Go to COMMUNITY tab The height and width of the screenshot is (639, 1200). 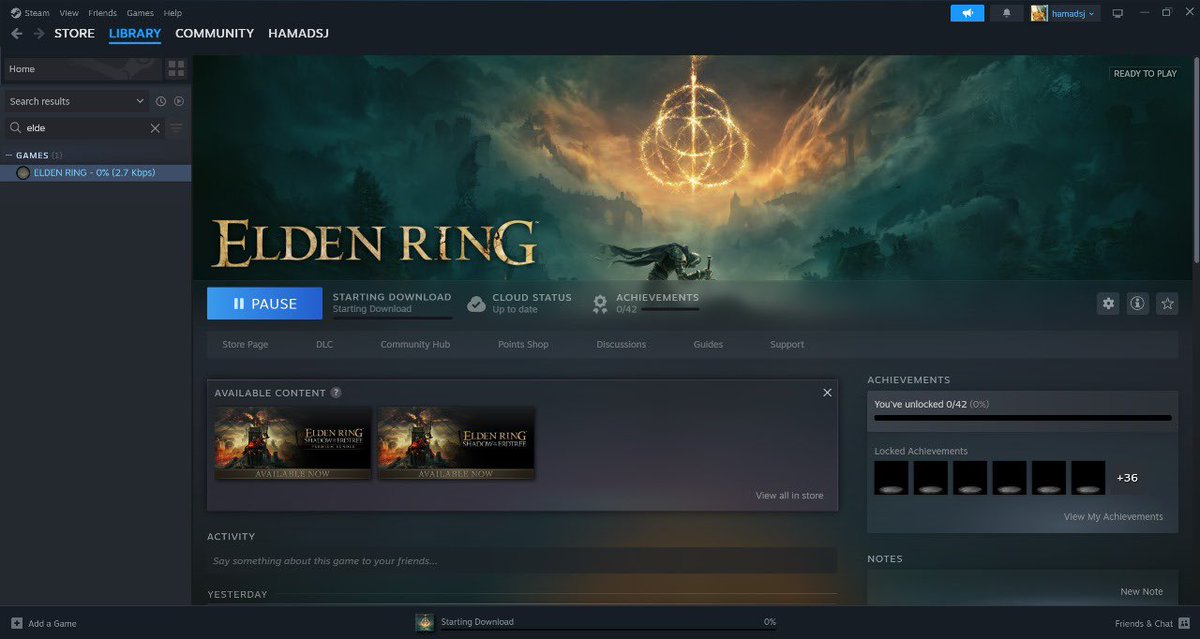(x=214, y=33)
